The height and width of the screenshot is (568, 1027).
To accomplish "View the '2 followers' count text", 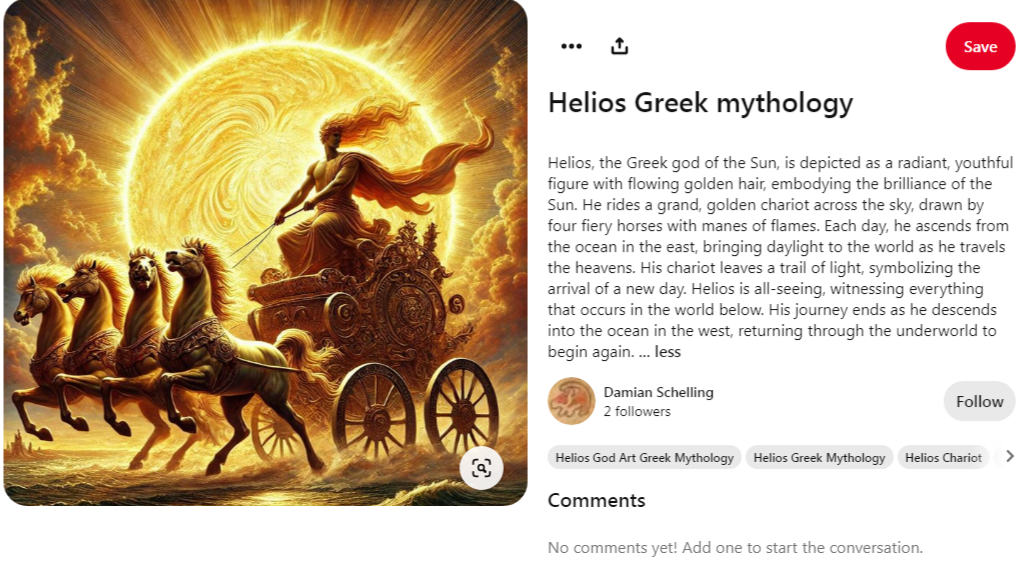I will pyautogui.click(x=637, y=411).
